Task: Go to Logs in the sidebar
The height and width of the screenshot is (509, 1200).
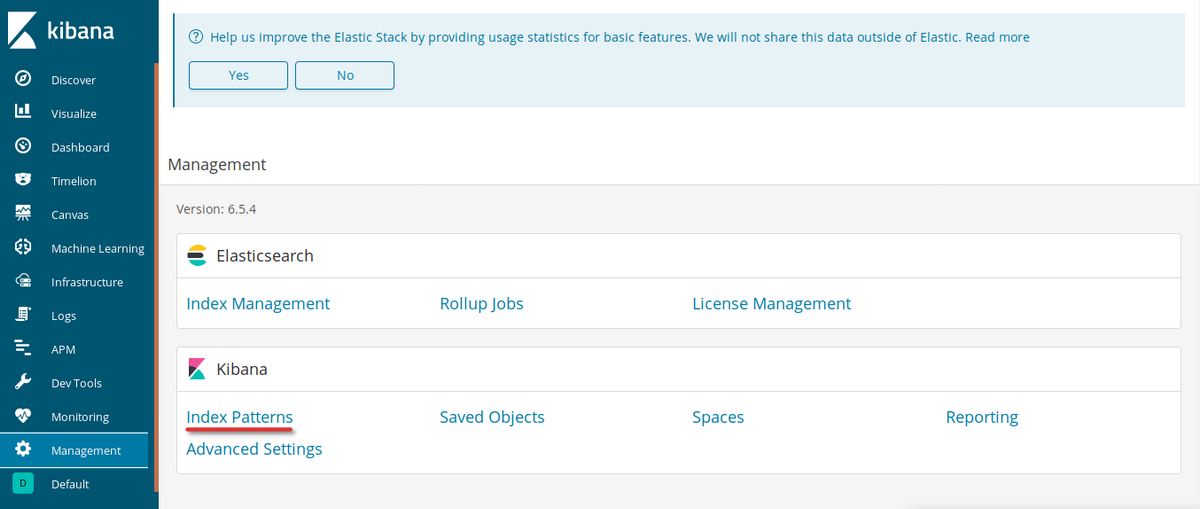Action: (x=63, y=316)
